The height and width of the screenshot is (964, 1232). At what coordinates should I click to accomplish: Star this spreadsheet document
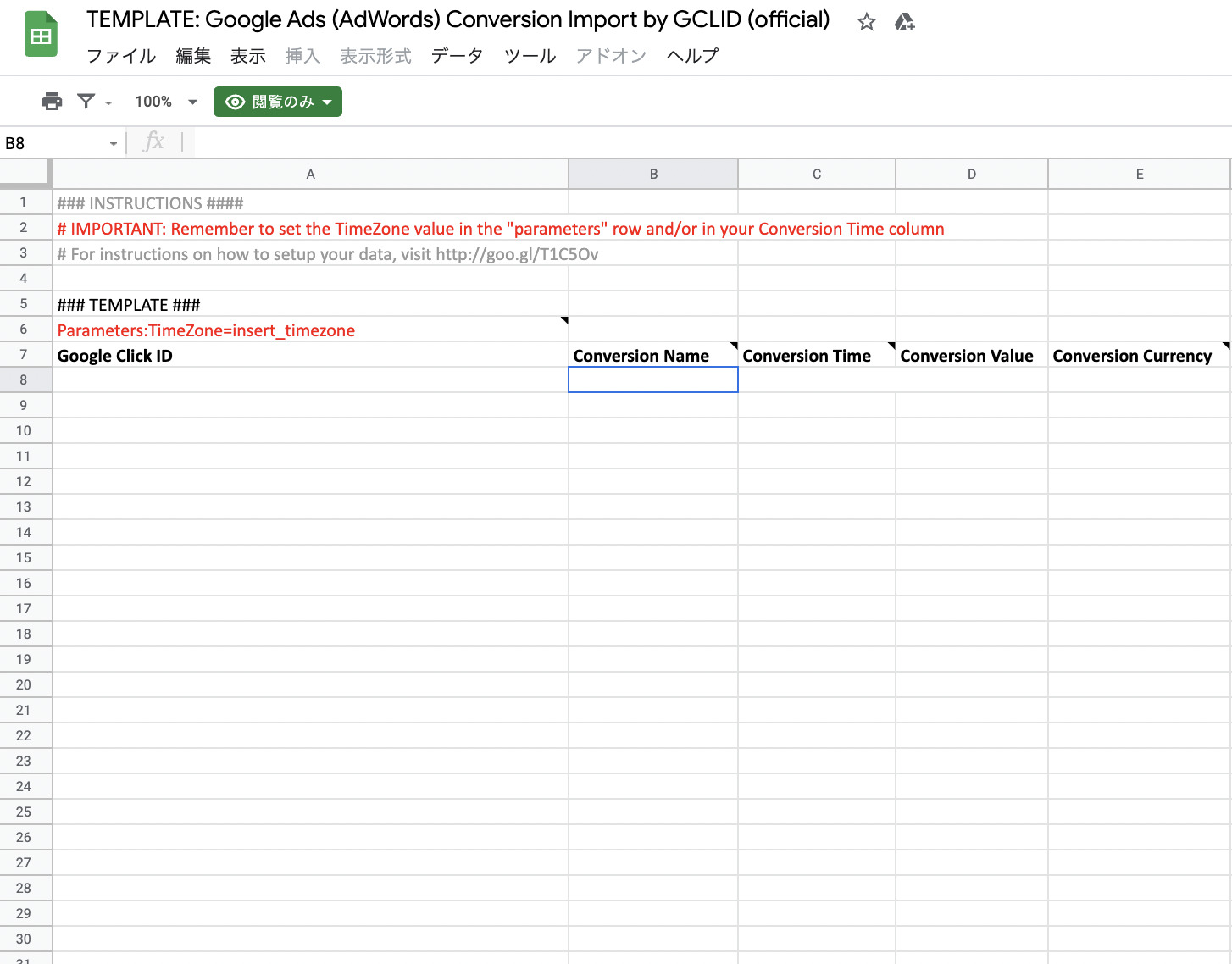point(866,22)
